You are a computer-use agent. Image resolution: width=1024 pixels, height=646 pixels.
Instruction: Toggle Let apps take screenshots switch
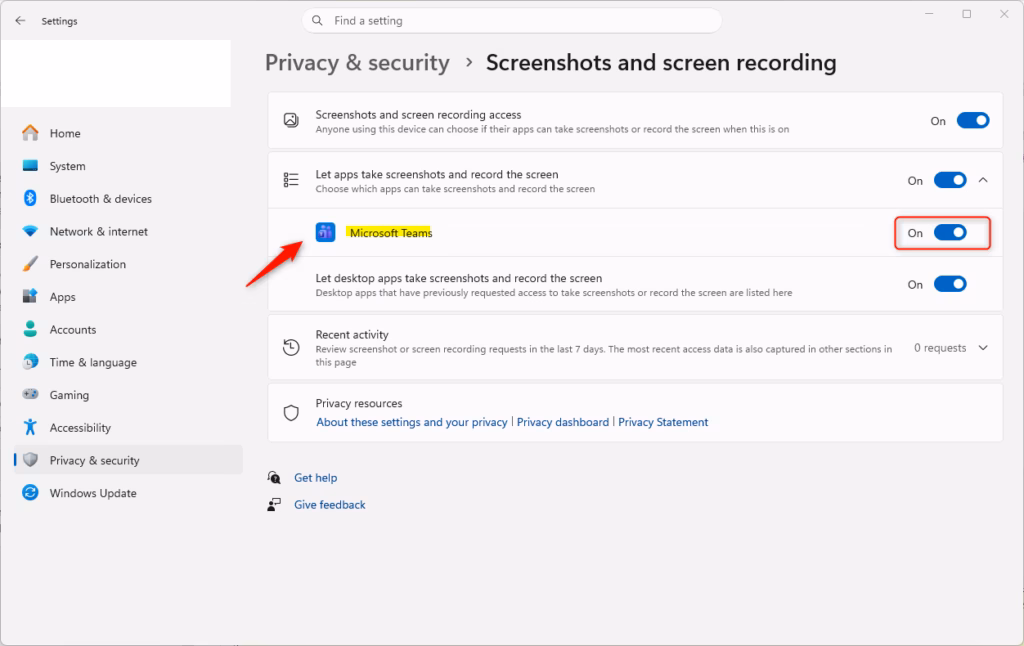pyautogui.click(x=950, y=180)
